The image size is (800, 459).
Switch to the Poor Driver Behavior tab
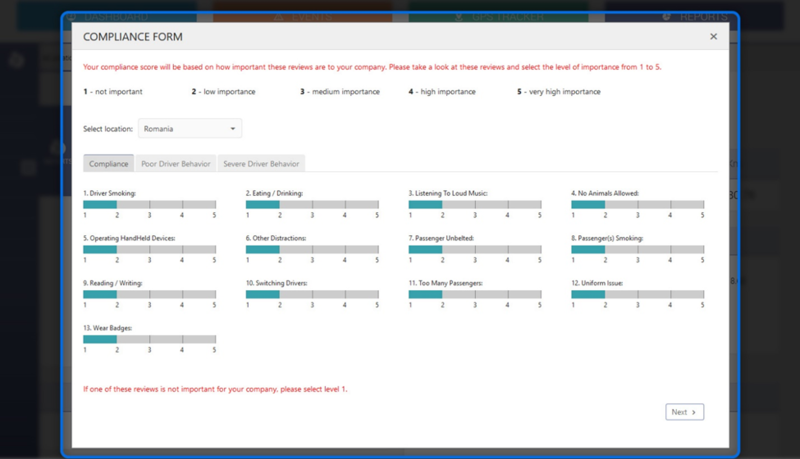pos(176,164)
